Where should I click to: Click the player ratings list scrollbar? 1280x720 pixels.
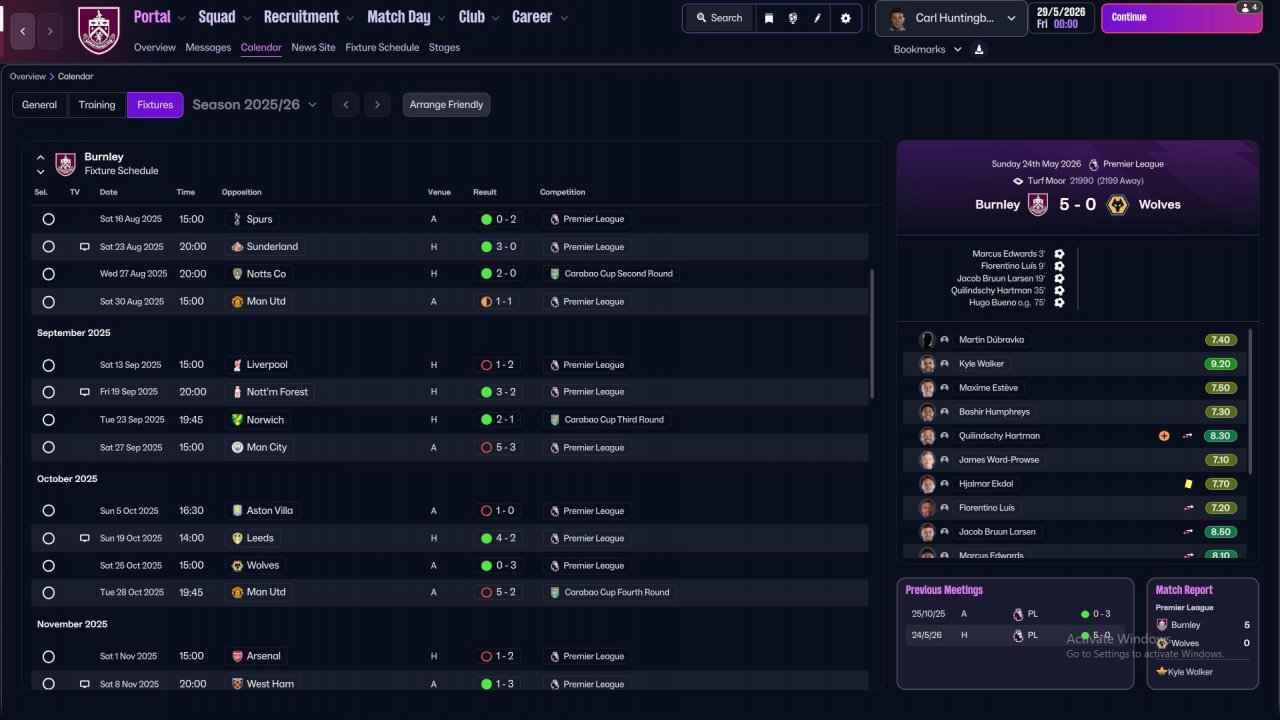(1250, 400)
